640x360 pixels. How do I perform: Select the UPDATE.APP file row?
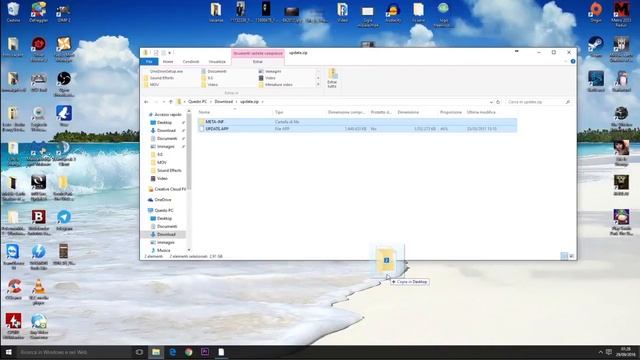click(x=357, y=129)
